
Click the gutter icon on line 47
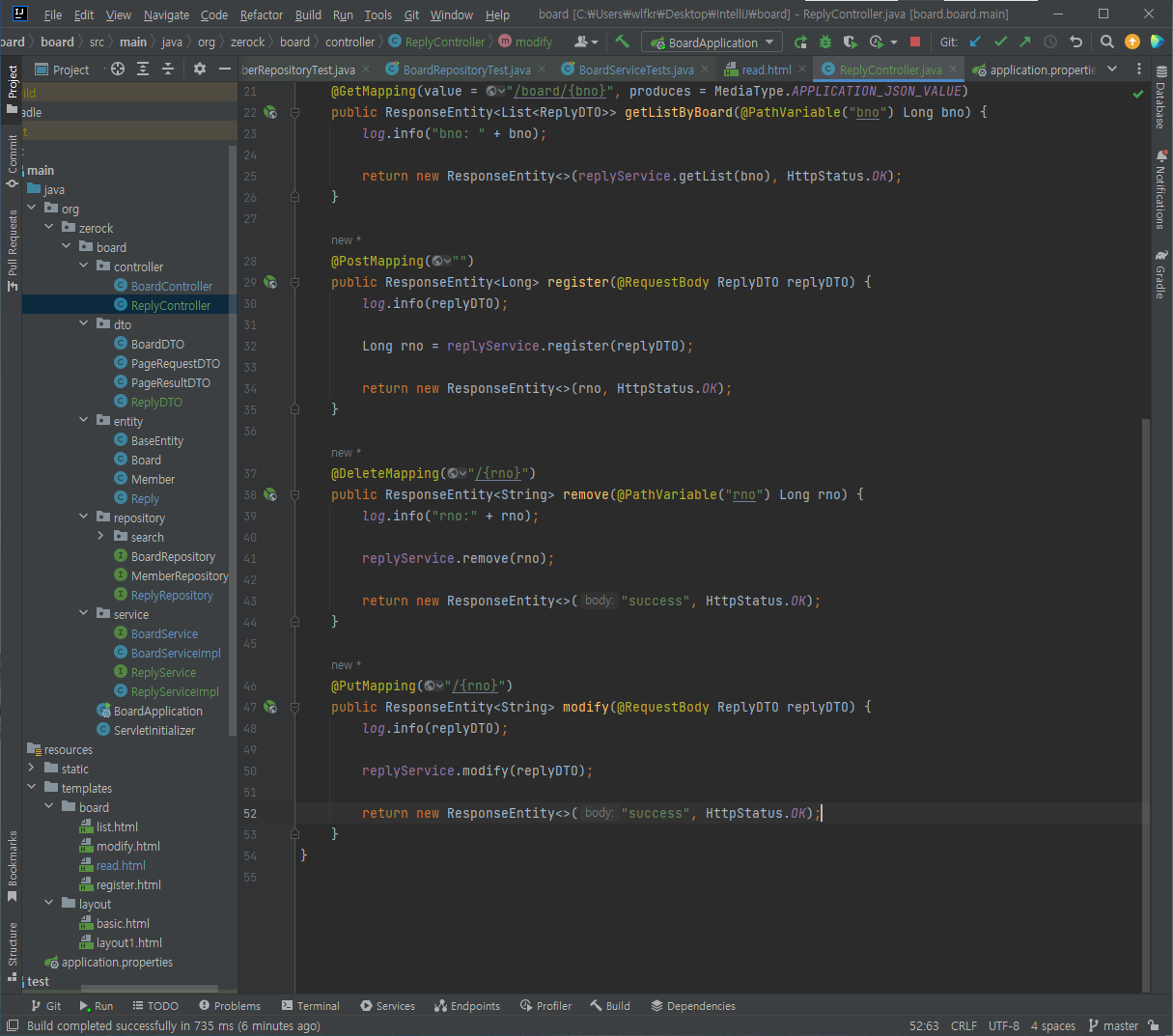(270, 708)
